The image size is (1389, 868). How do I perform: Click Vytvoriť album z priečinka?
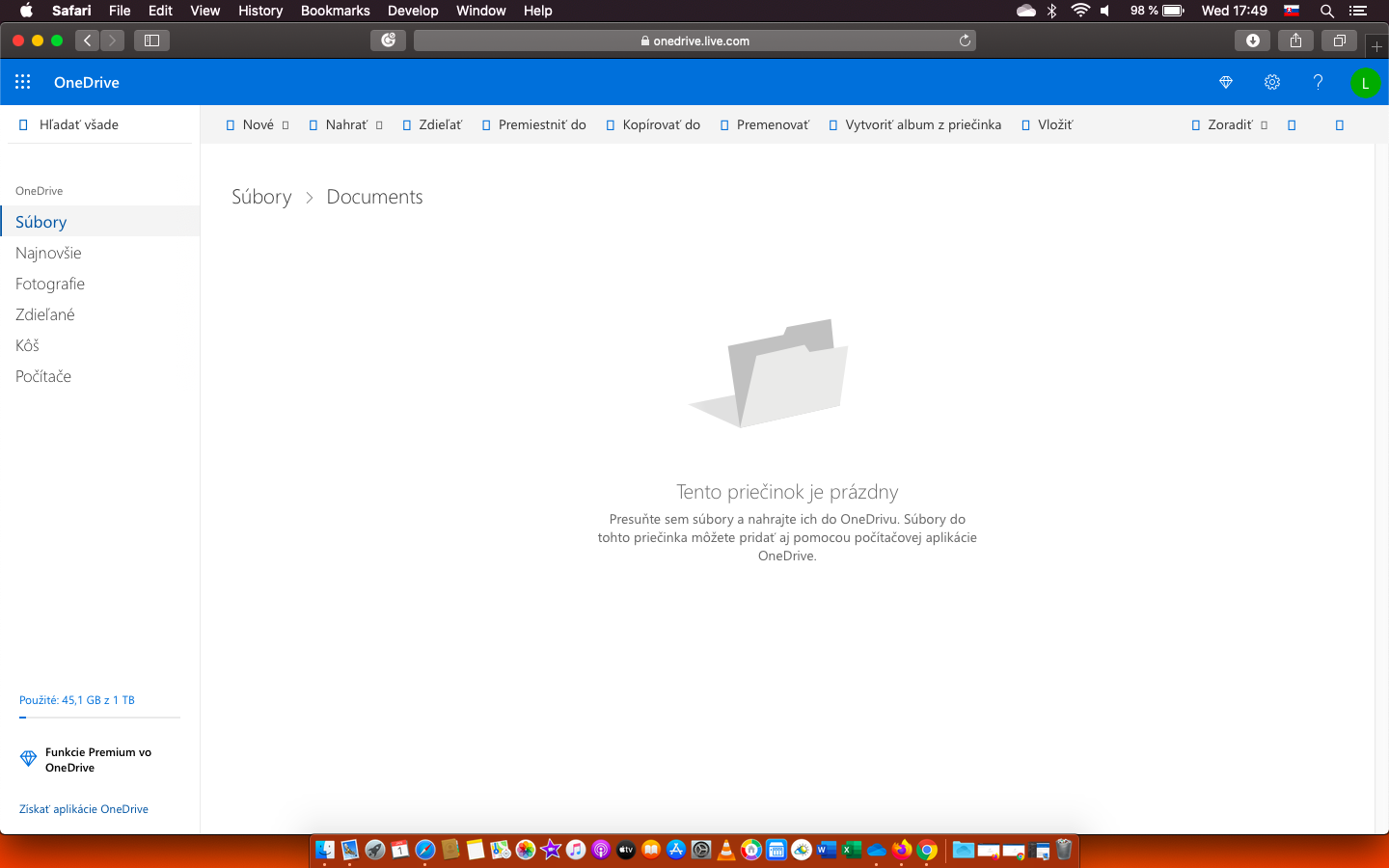click(x=915, y=124)
